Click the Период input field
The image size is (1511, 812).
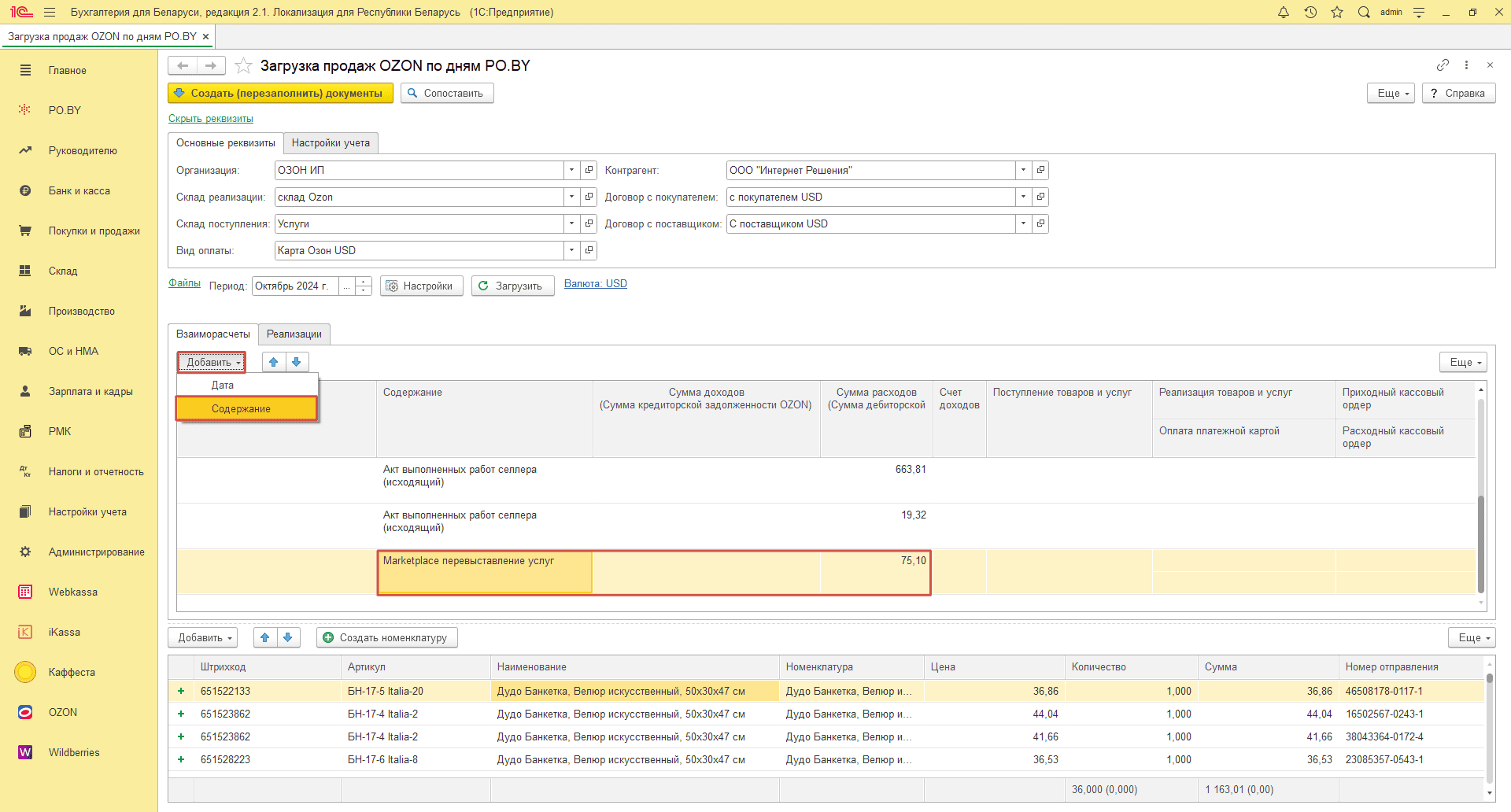pyautogui.click(x=295, y=286)
